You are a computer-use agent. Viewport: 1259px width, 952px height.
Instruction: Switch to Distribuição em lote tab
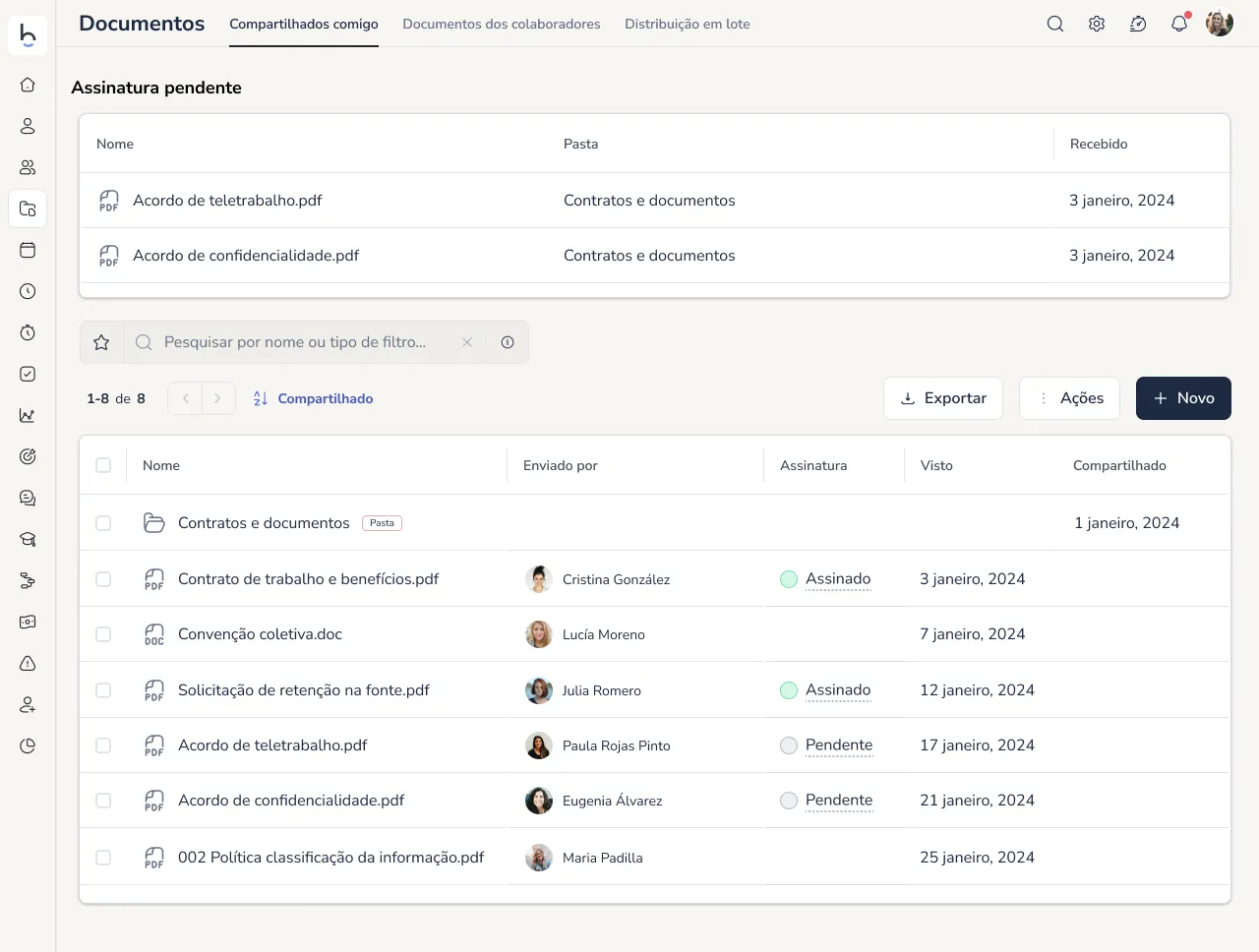pos(688,24)
